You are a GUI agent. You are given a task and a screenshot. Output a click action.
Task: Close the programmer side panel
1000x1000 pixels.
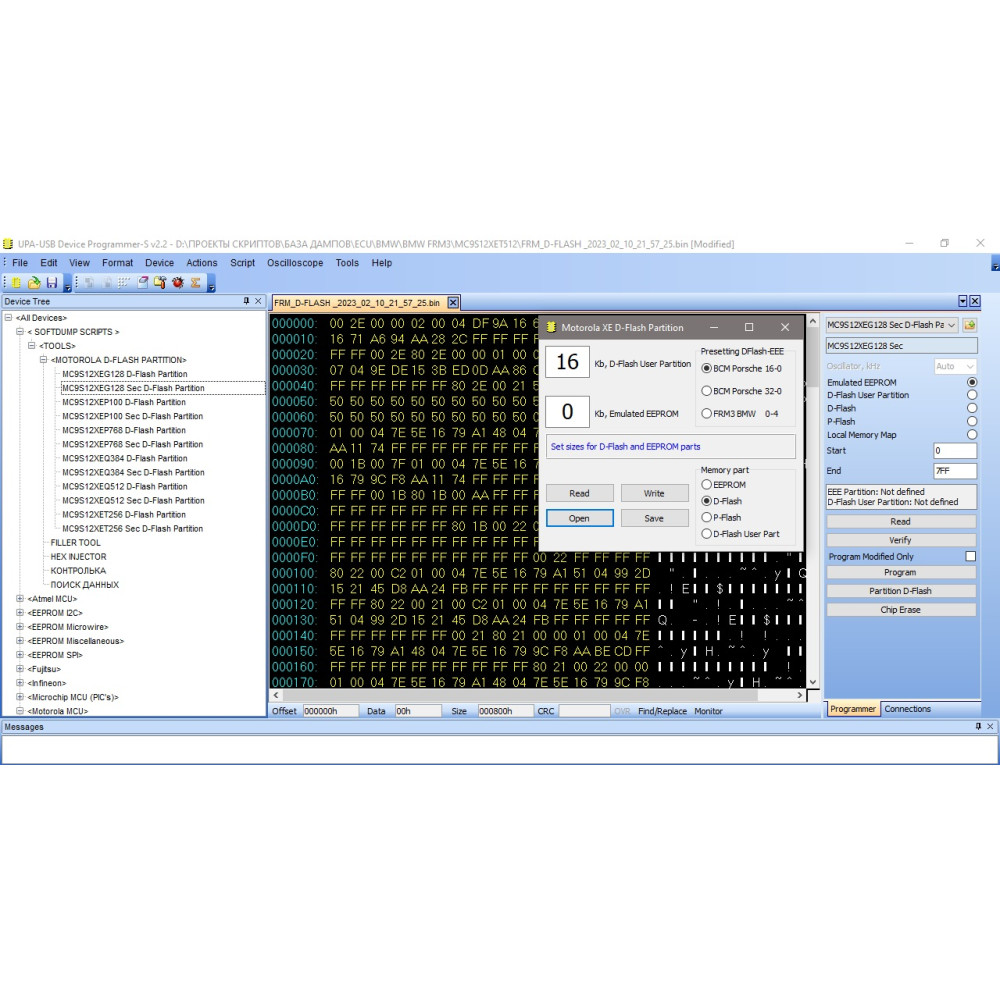(x=975, y=301)
